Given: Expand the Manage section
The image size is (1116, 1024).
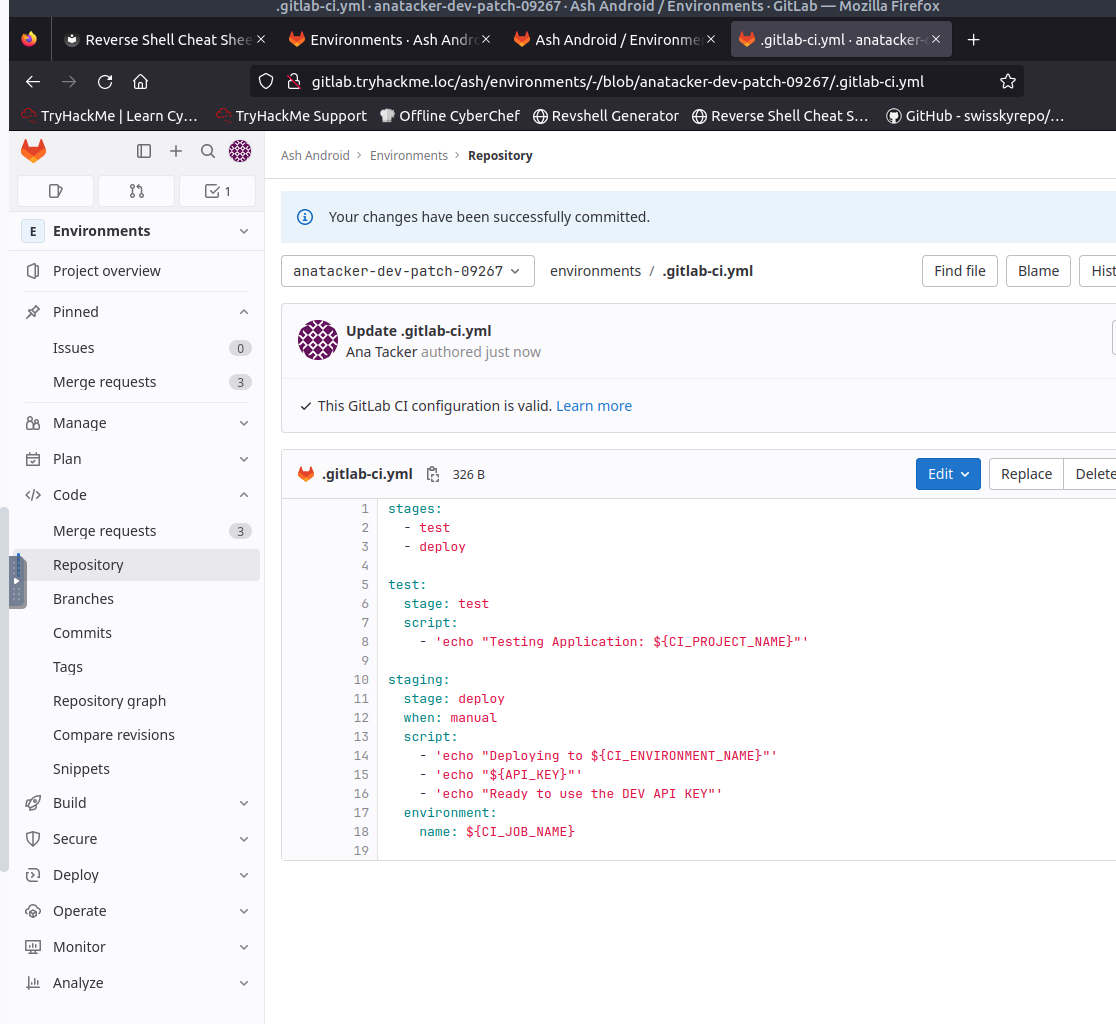Looking at the screenshot, I should (x=244, y=423).
